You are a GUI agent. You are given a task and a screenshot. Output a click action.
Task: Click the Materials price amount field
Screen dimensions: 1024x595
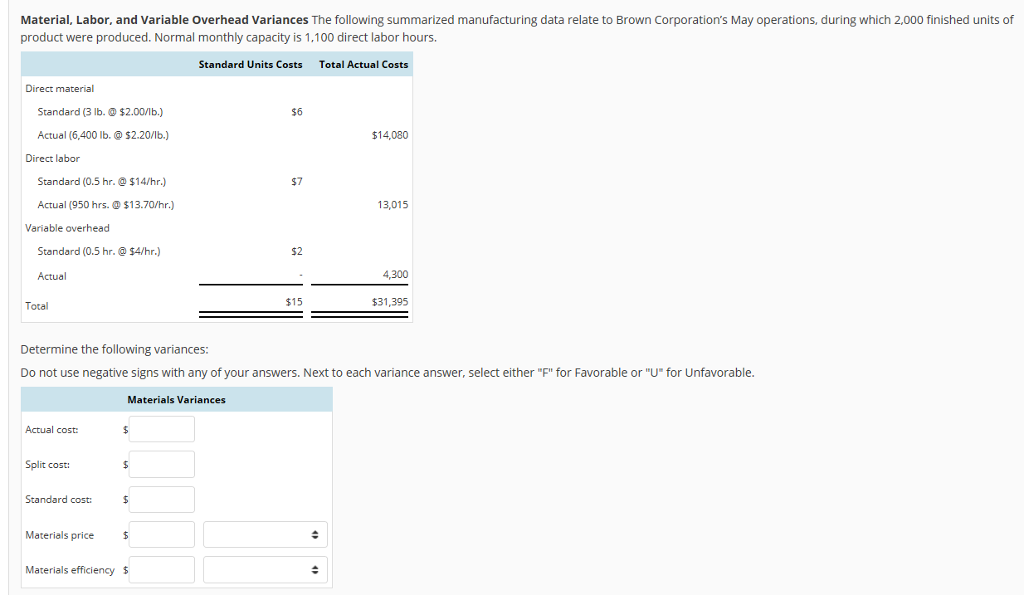pos(161,534)
